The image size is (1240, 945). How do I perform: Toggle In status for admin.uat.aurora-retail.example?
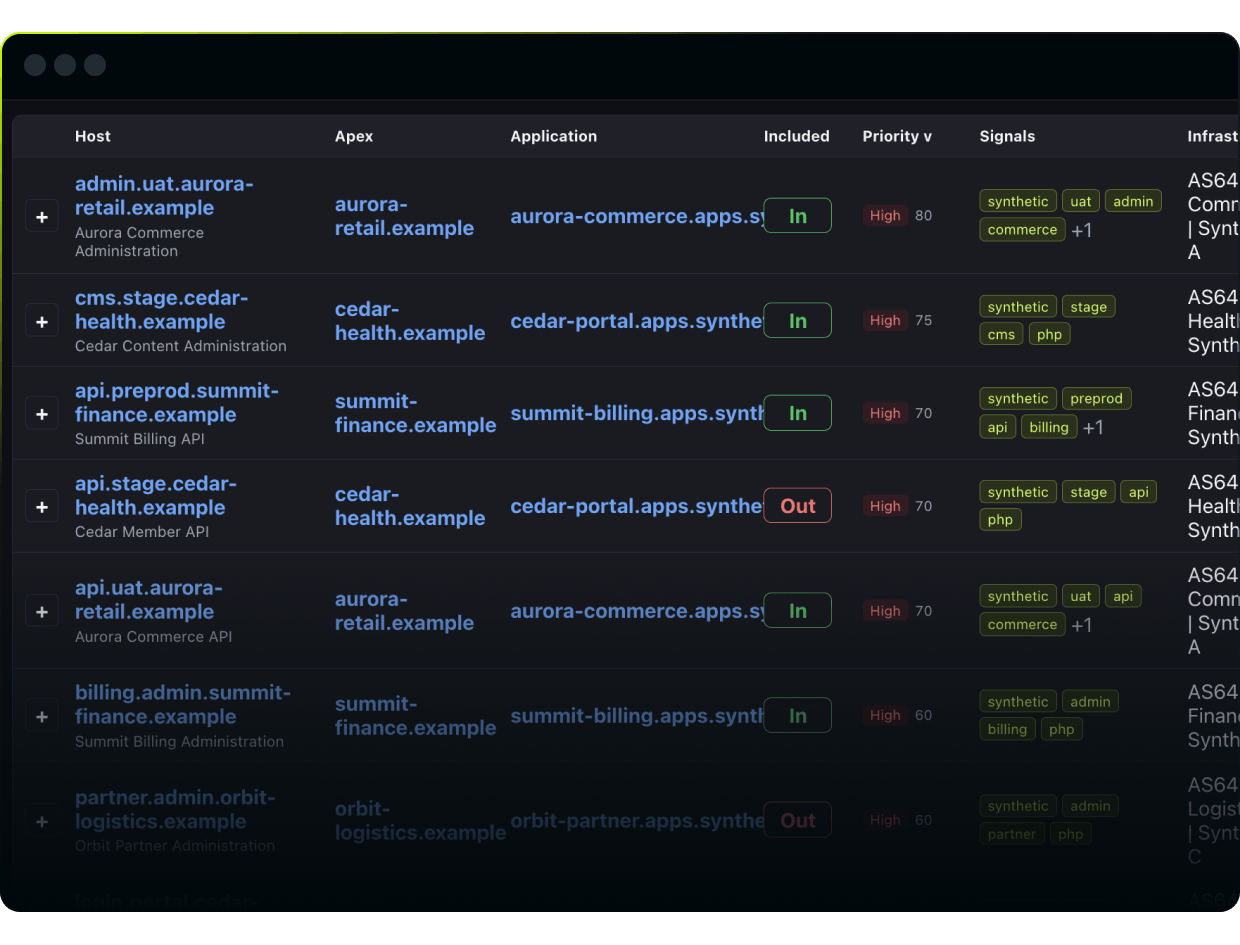pos(797,216)
